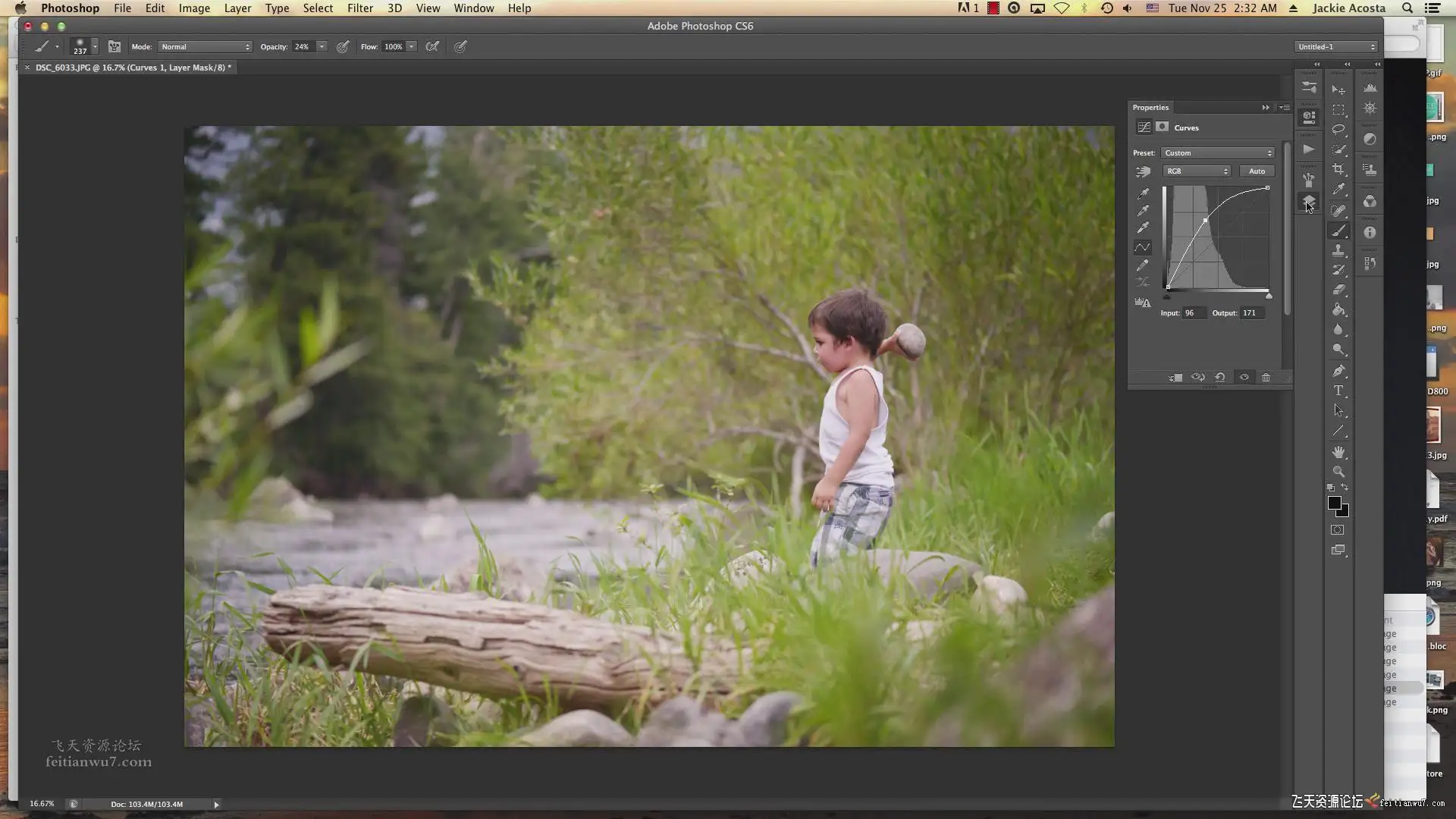Click the Auto curves button
Image resolution: width=1456 pixels, height=819 pixels.
[x=1257, y=171]
